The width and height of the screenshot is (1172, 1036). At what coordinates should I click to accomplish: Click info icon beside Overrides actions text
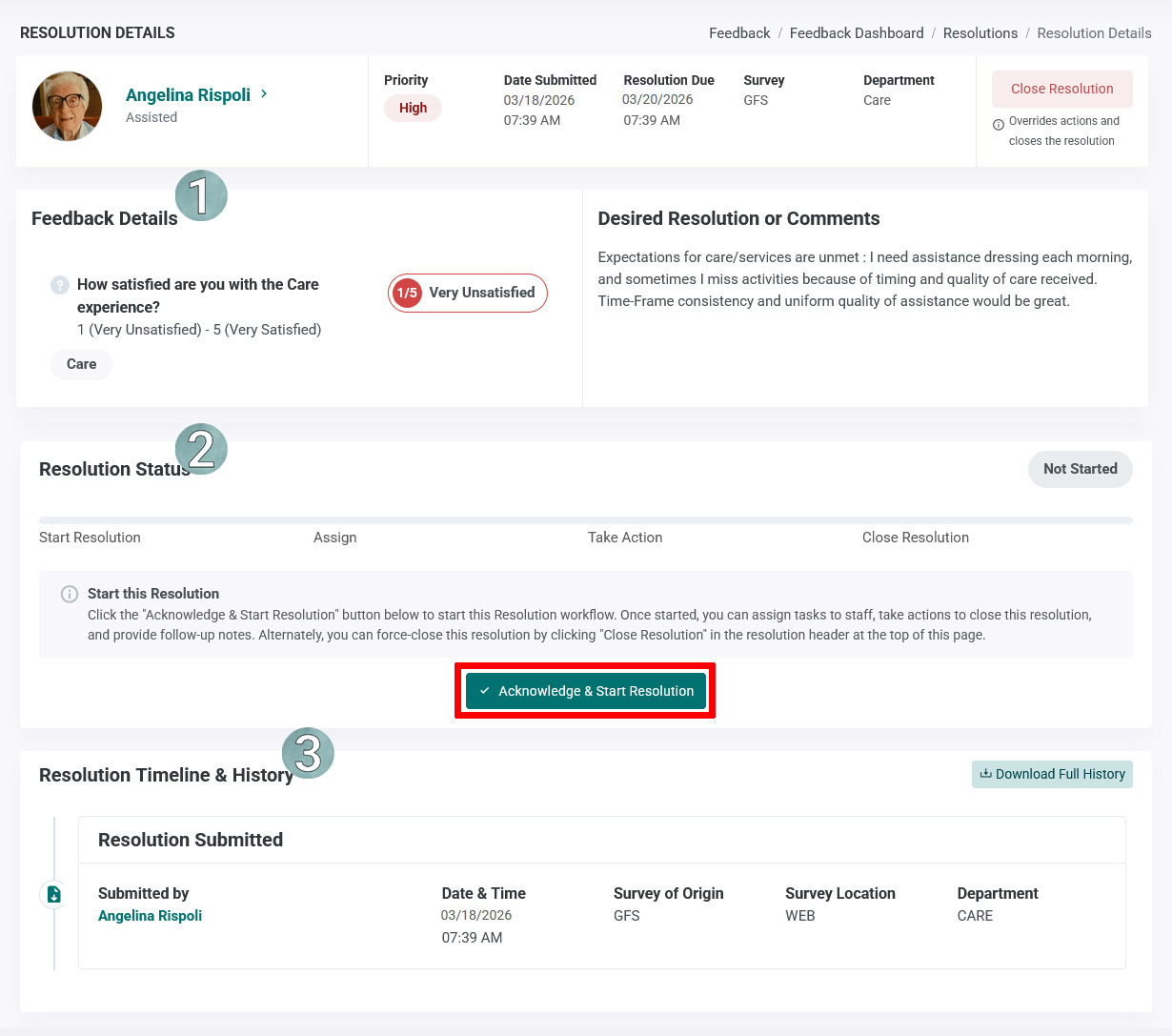[x=999, y=124]
